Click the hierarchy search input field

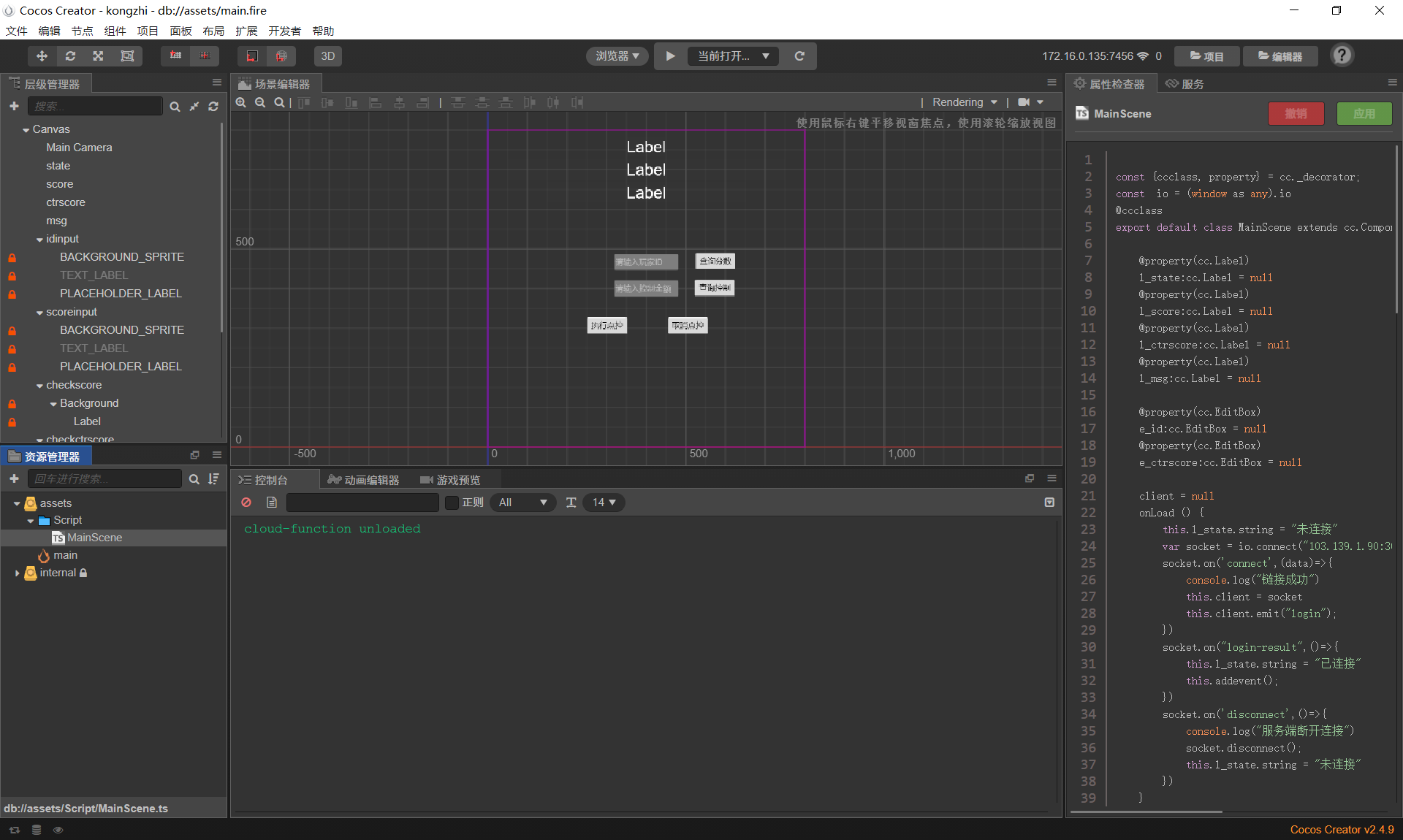coord(95,107)
